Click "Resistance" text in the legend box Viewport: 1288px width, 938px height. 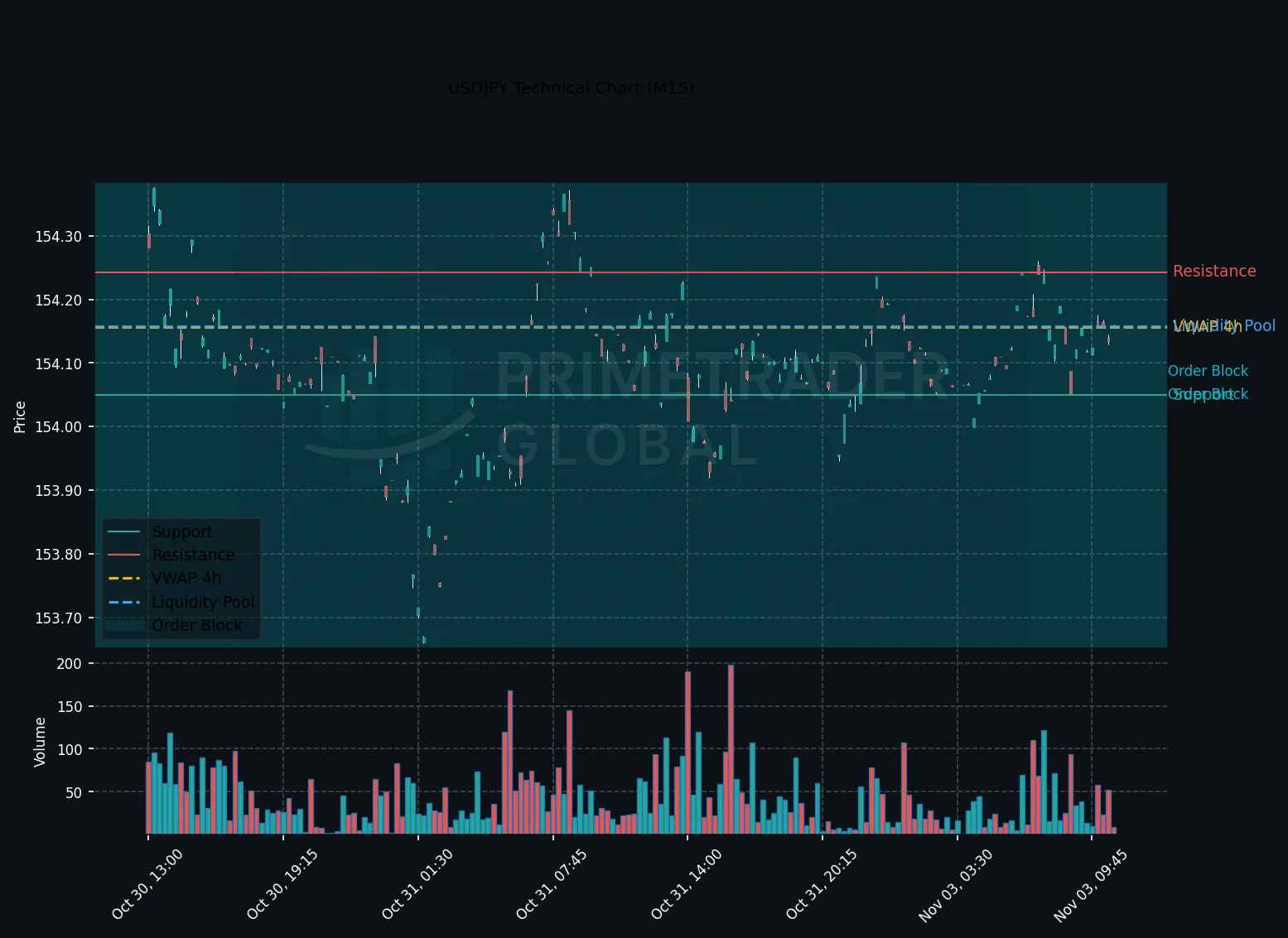[193, 556]
